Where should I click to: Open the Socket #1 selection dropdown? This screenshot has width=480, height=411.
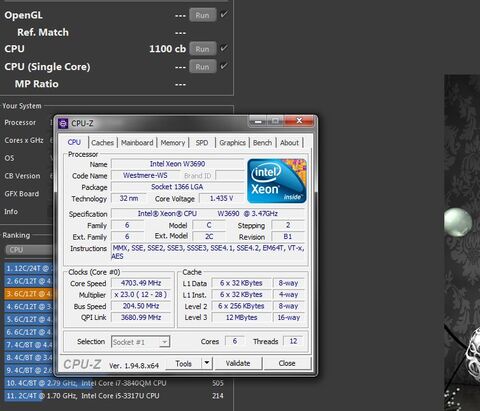[x=140, y=342]
